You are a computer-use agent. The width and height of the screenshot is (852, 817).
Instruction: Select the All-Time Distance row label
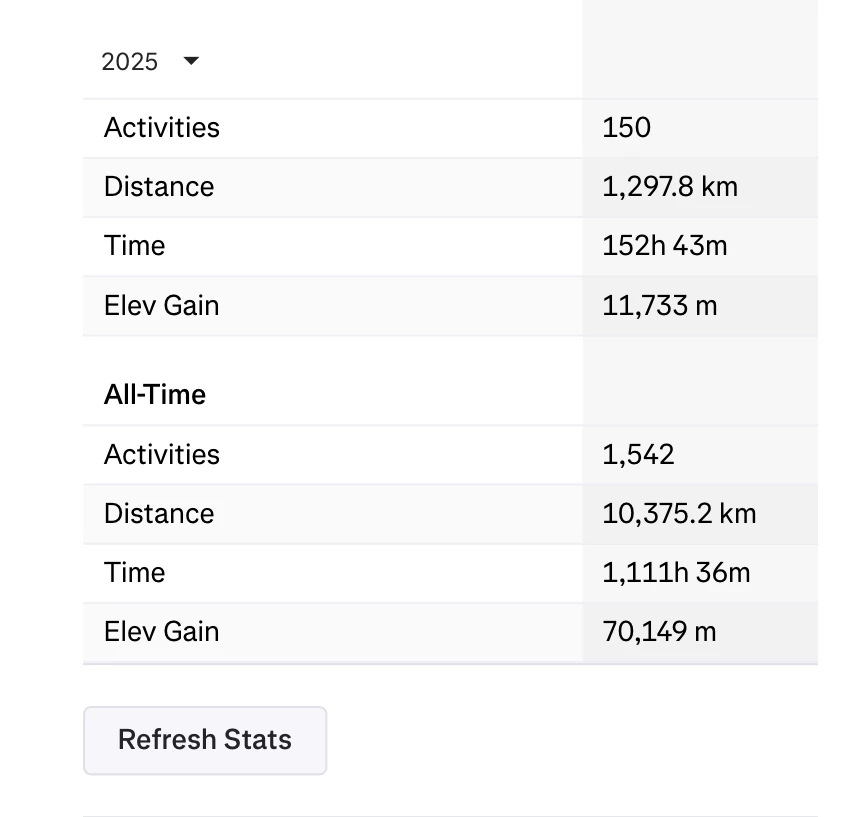(159, 514)
